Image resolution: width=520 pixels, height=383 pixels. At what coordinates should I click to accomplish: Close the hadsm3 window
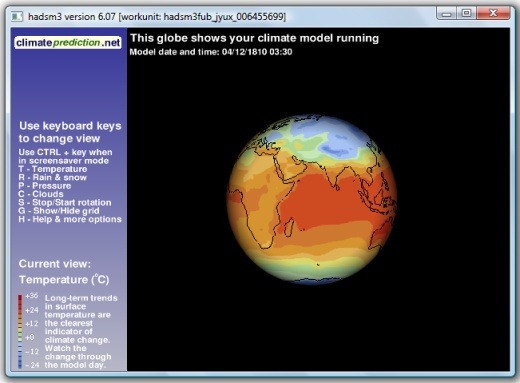coord(493,14)
